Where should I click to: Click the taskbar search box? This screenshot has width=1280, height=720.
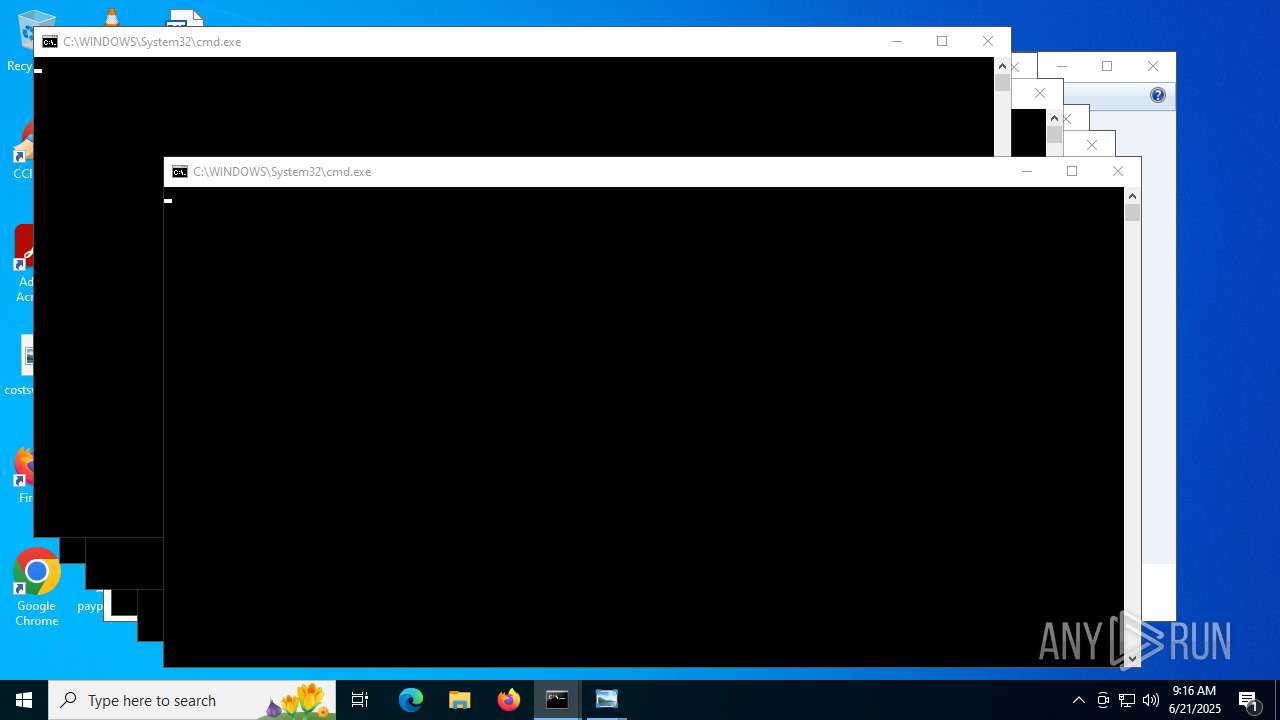click(192, 700)
